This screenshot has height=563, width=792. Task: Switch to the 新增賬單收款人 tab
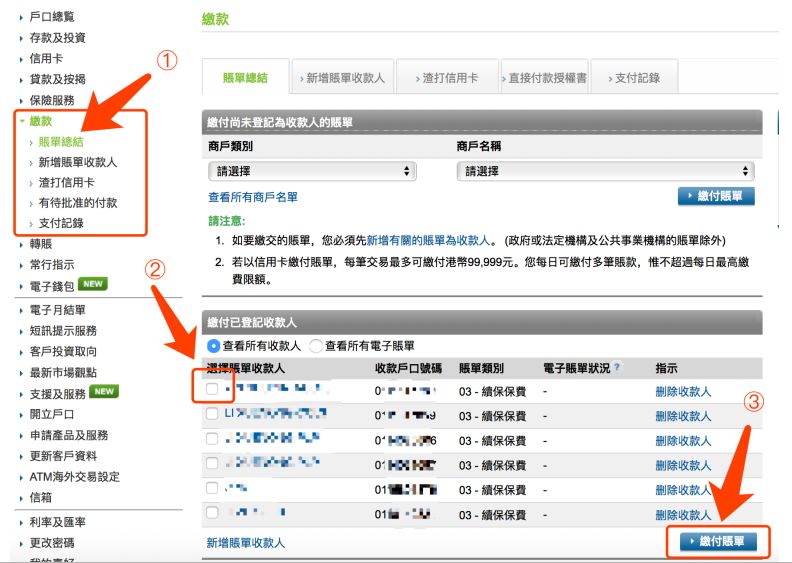[x=343, y=77]
